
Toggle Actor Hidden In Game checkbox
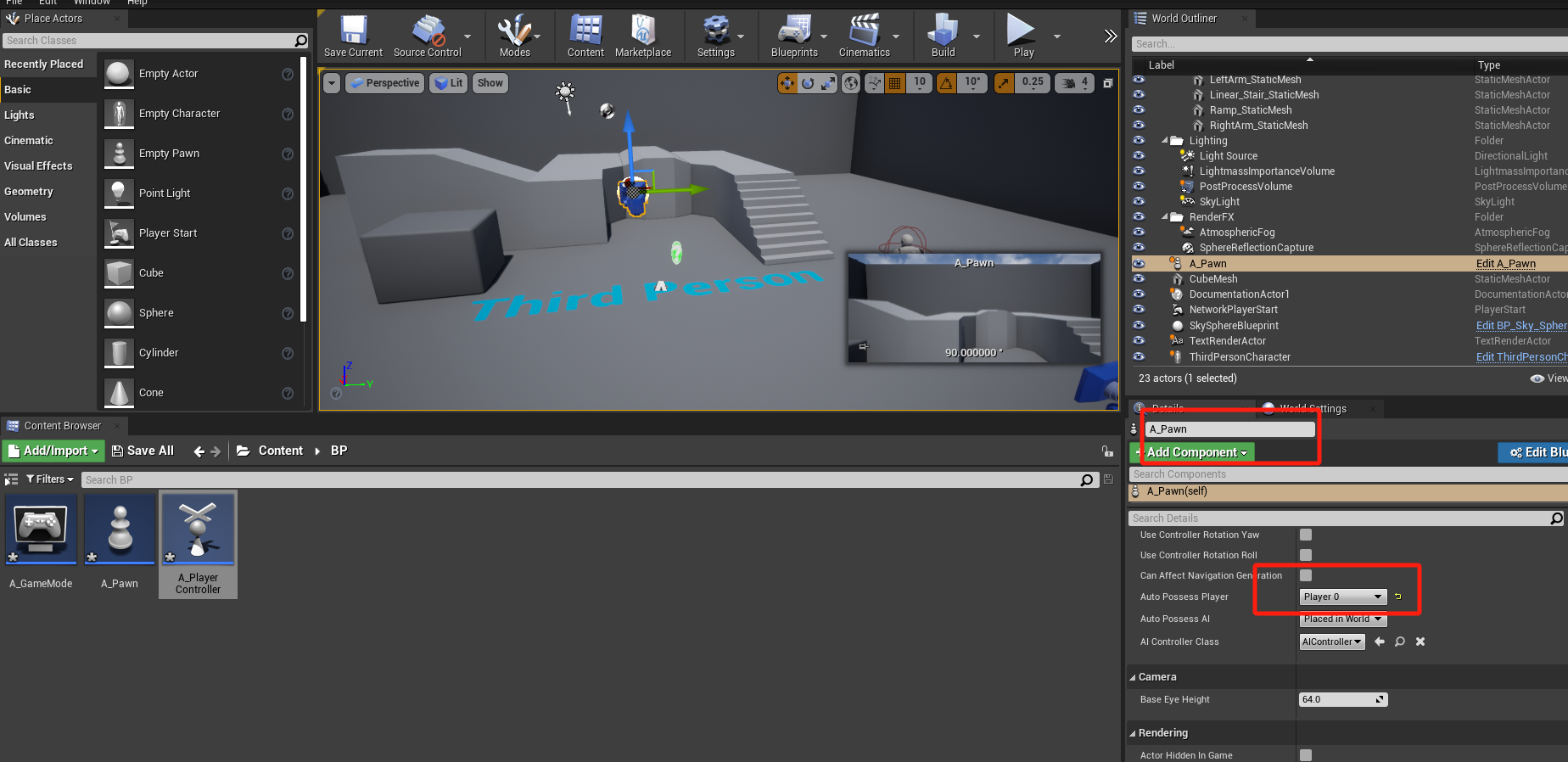(1306, 755)
